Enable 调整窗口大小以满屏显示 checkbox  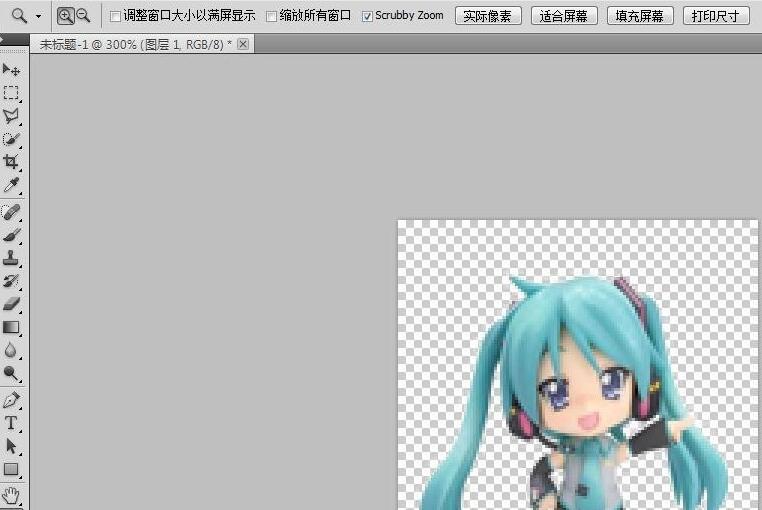(116, 17)
